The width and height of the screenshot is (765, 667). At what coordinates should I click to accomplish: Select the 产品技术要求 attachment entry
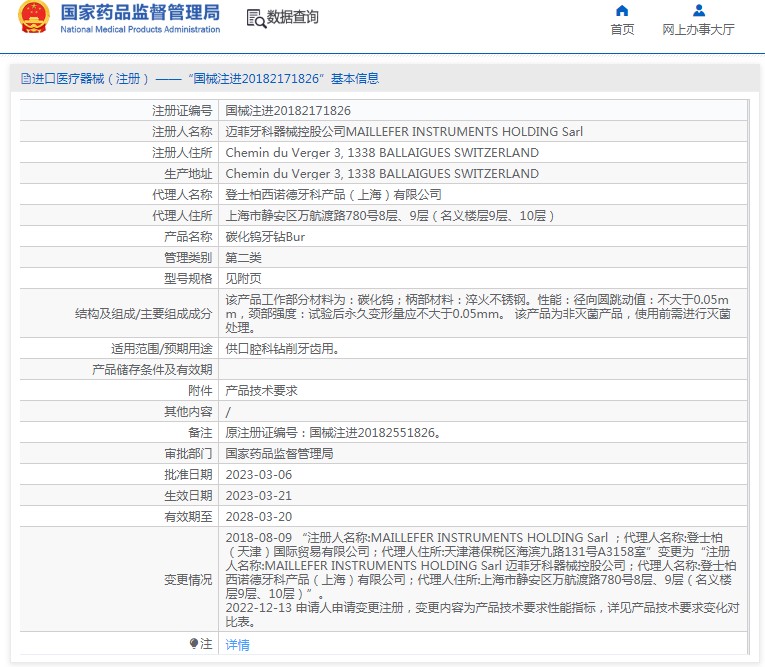[262, 391]
